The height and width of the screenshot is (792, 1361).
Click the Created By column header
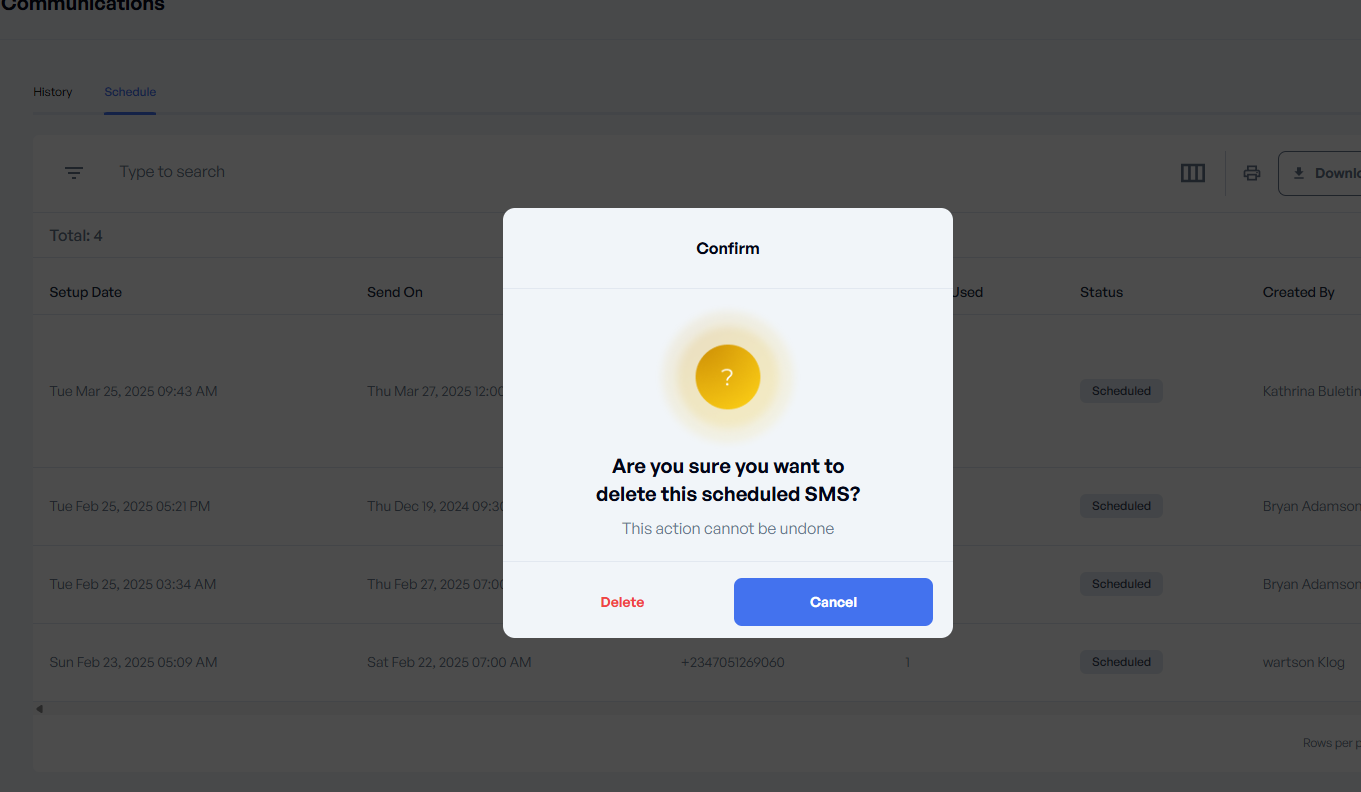(x=1298, y=292)
